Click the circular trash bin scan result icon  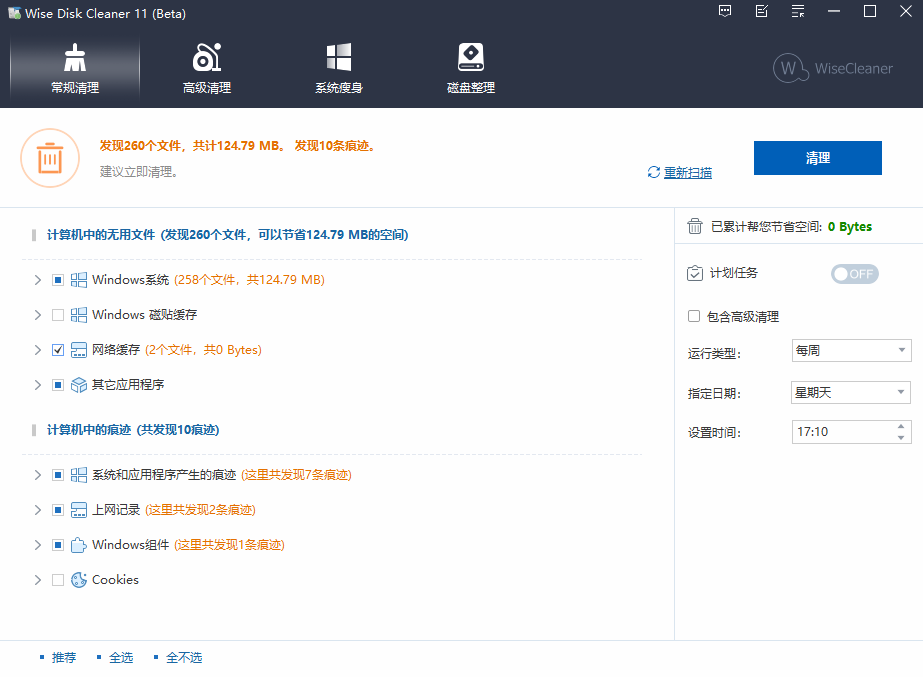pyautogui.click(x=50, y=158)
